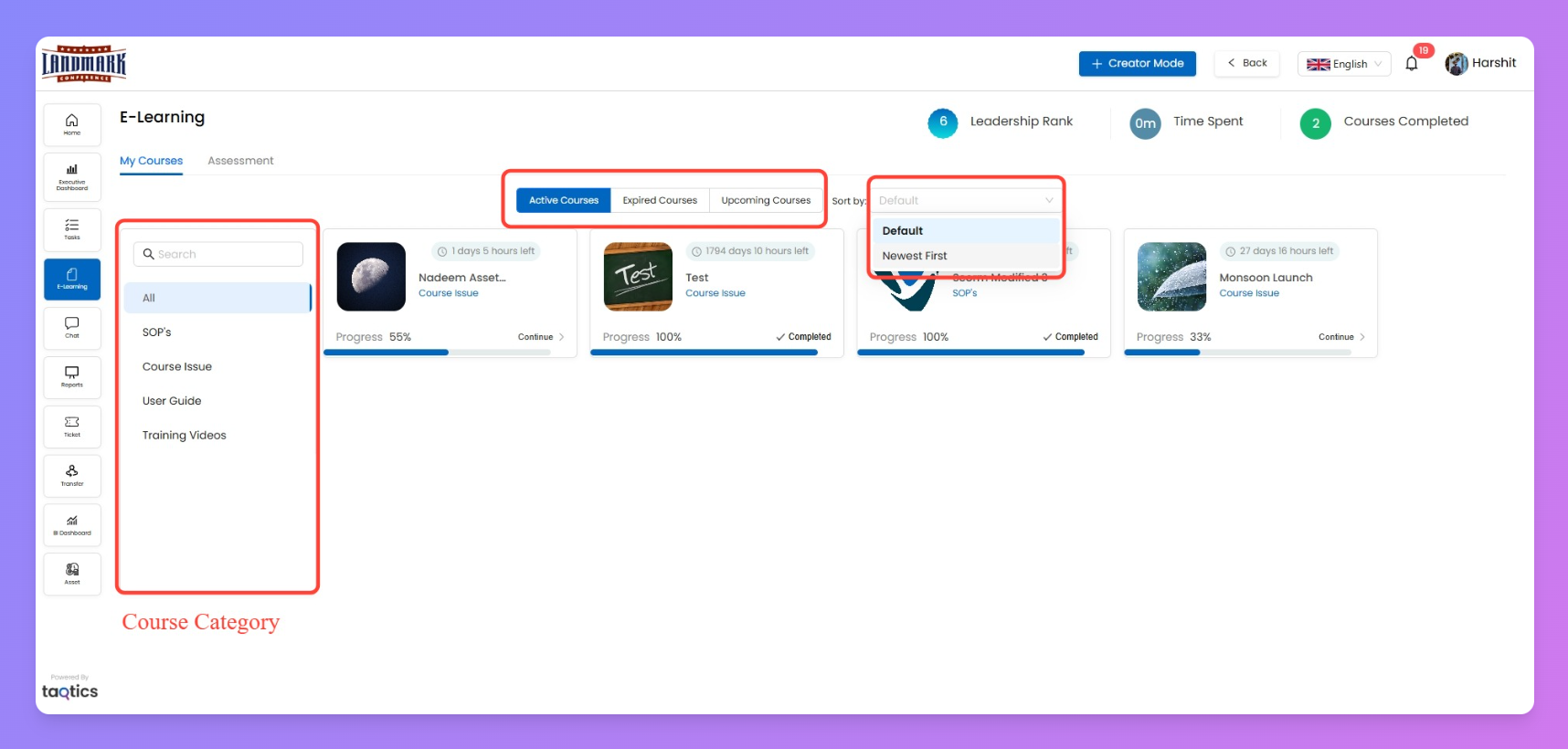Click the Nadeem Asset course title
This screenshot has width=1568, height=749.
click(462, 278)
